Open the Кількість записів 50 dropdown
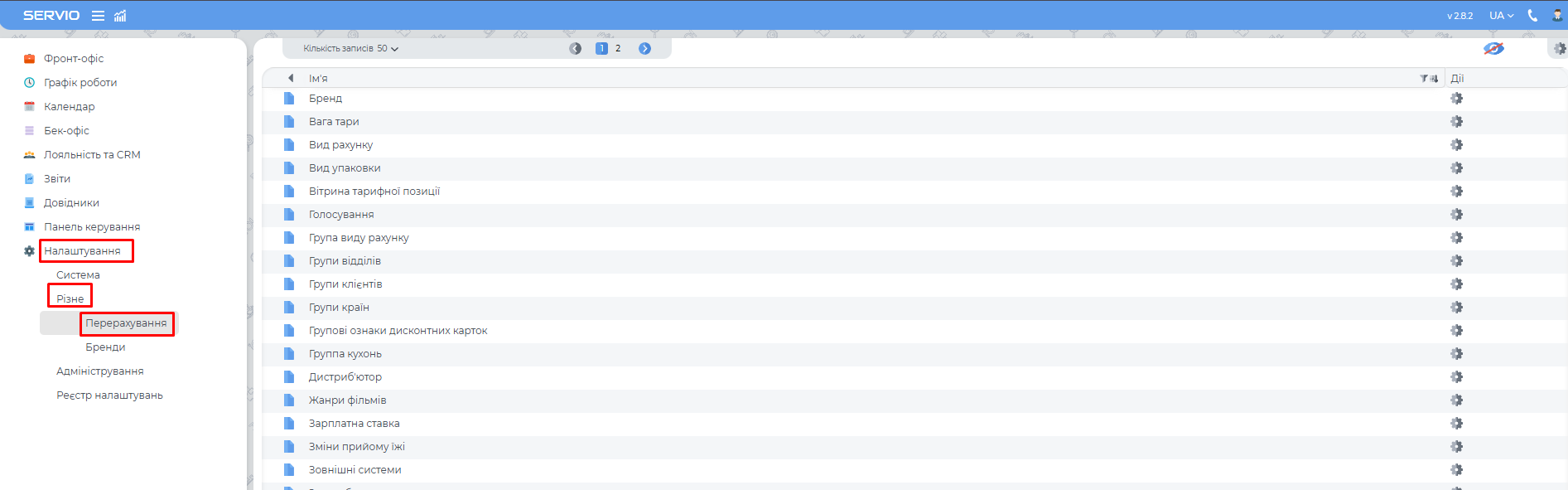This screenshot has width=1568, height=490. tap(351, 49)
